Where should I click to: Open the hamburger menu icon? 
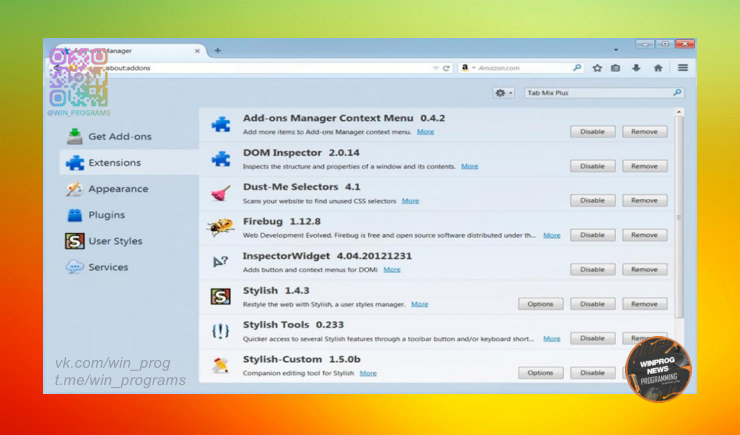pyautogui.click(x=682, y=68)
